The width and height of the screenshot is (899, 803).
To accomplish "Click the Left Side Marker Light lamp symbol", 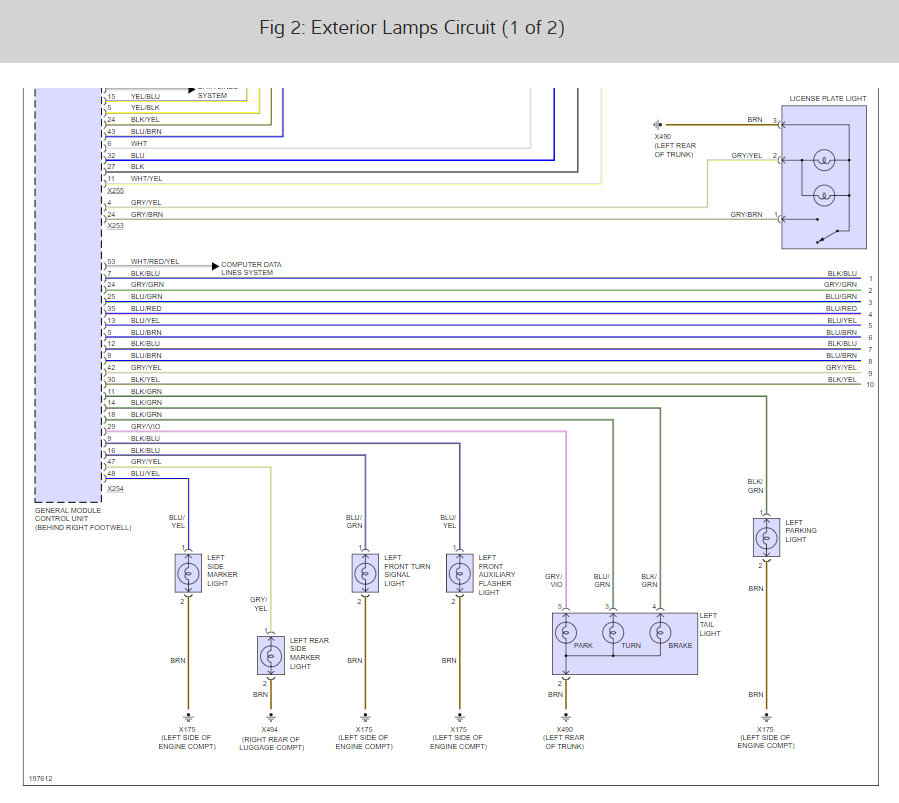I will pos(187,573).
